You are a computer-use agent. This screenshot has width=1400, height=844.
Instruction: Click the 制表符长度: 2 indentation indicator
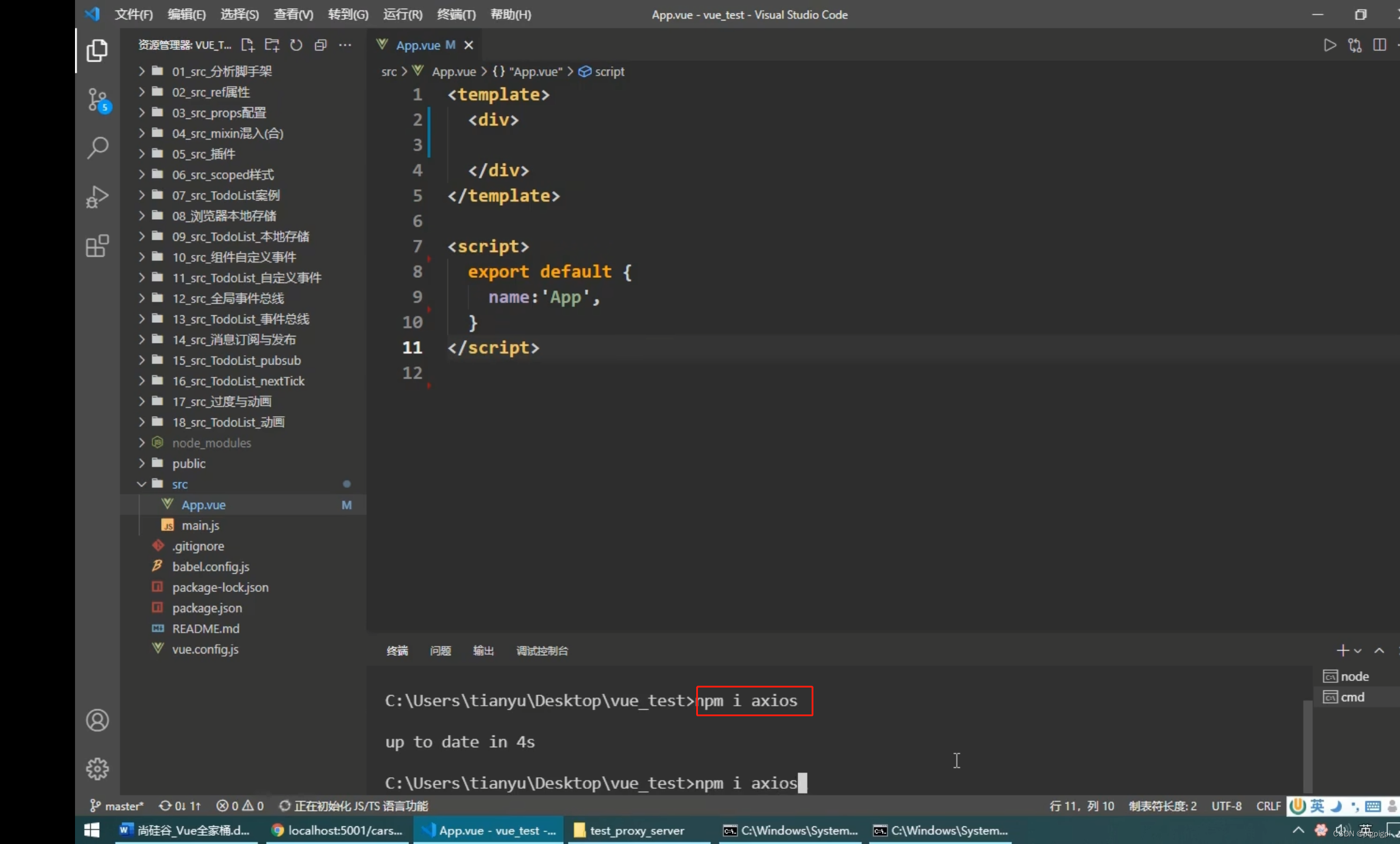click(1163, 806)
